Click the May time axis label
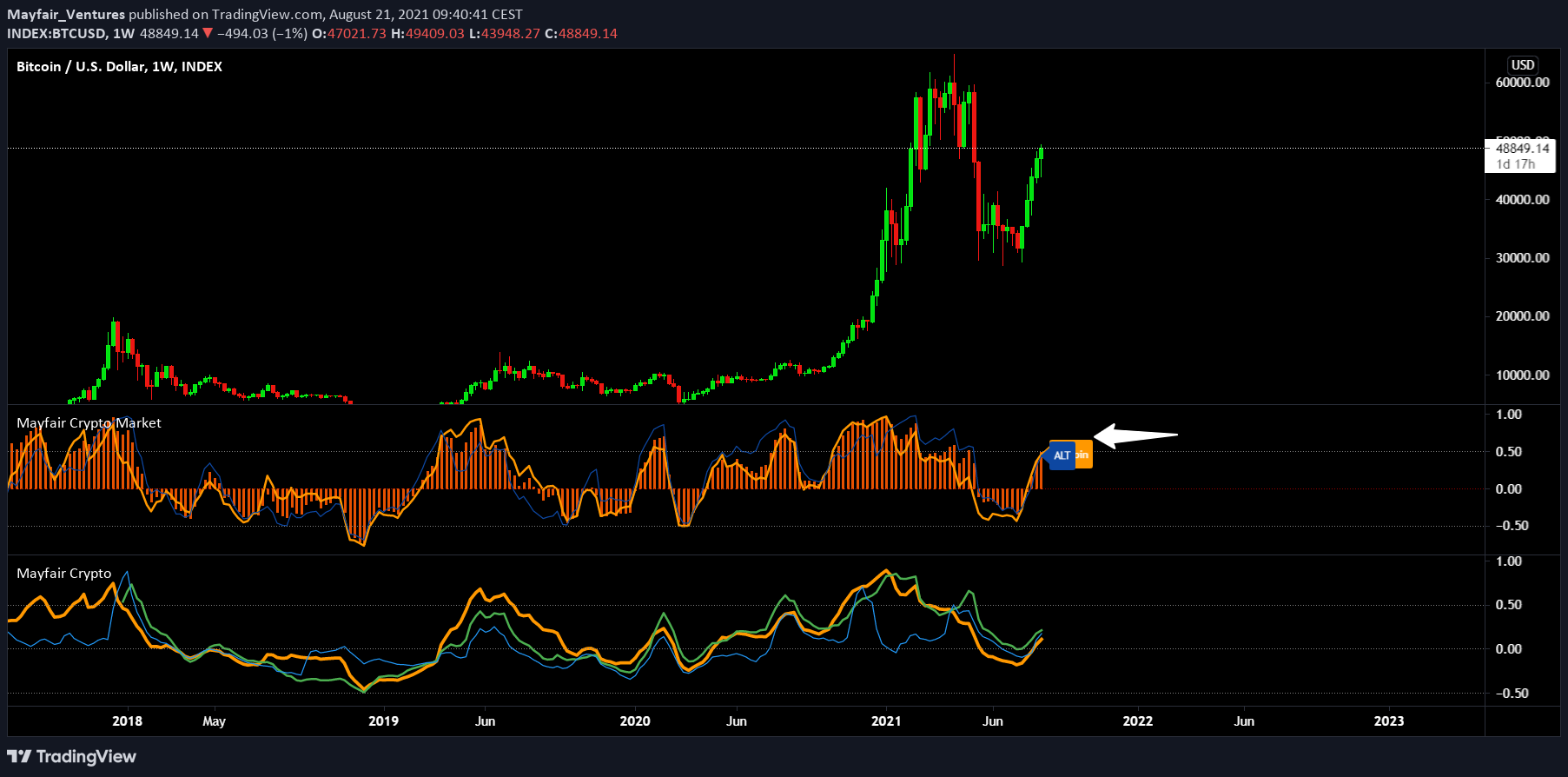This screenshot has height=777, width=1568. pyautogui.click(x=214, y=721)
